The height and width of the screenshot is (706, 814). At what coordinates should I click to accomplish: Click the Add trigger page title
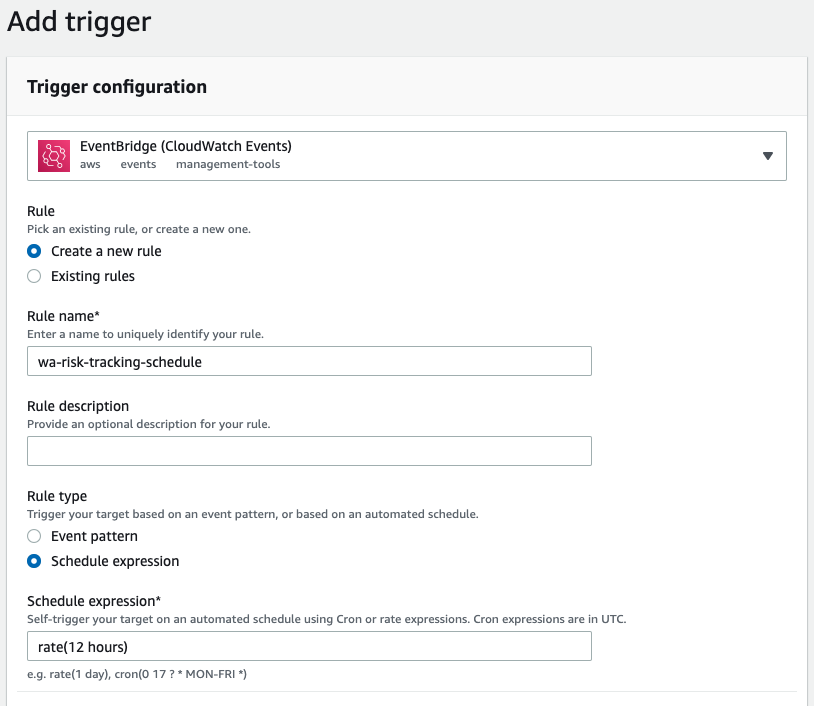(x=78, y=21)
